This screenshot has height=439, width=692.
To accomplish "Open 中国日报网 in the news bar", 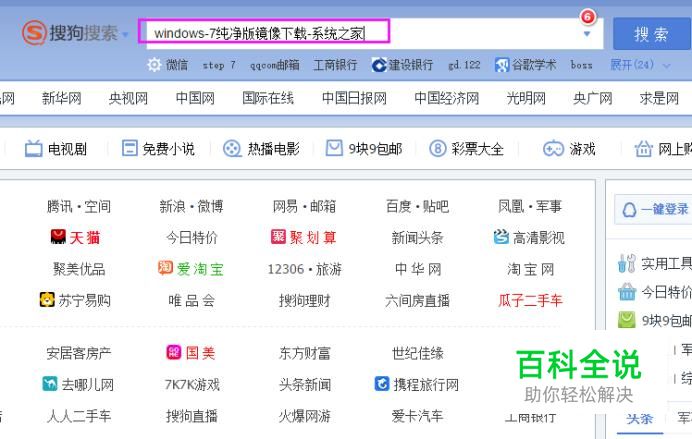I will 354,98.
